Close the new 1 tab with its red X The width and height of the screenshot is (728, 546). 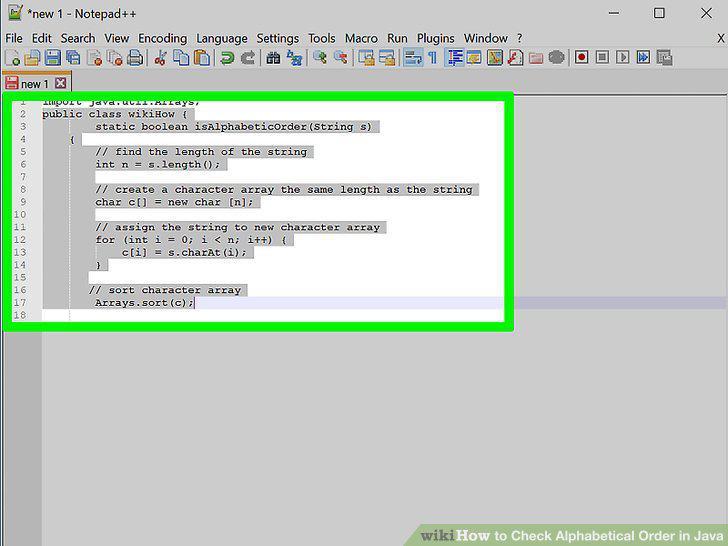pos(60,83)
